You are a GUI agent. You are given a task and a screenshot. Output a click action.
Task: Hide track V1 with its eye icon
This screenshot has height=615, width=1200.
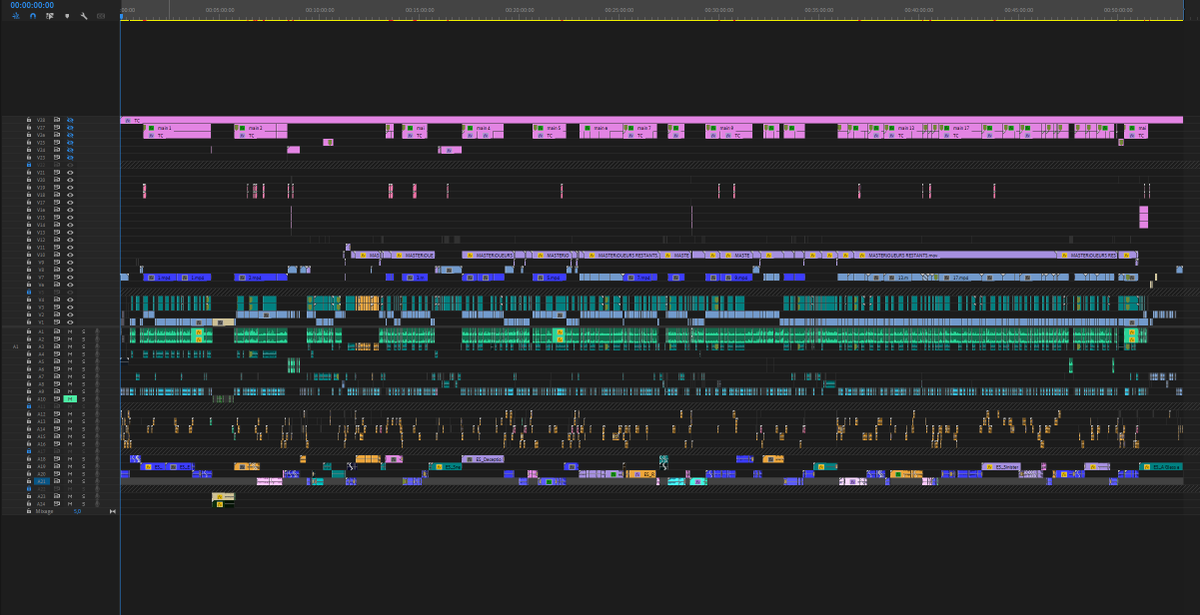point(70,322)
